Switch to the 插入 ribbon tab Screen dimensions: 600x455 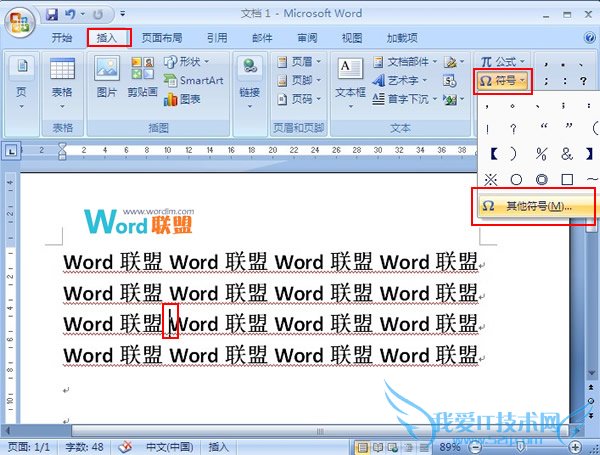tap(107, 38)
